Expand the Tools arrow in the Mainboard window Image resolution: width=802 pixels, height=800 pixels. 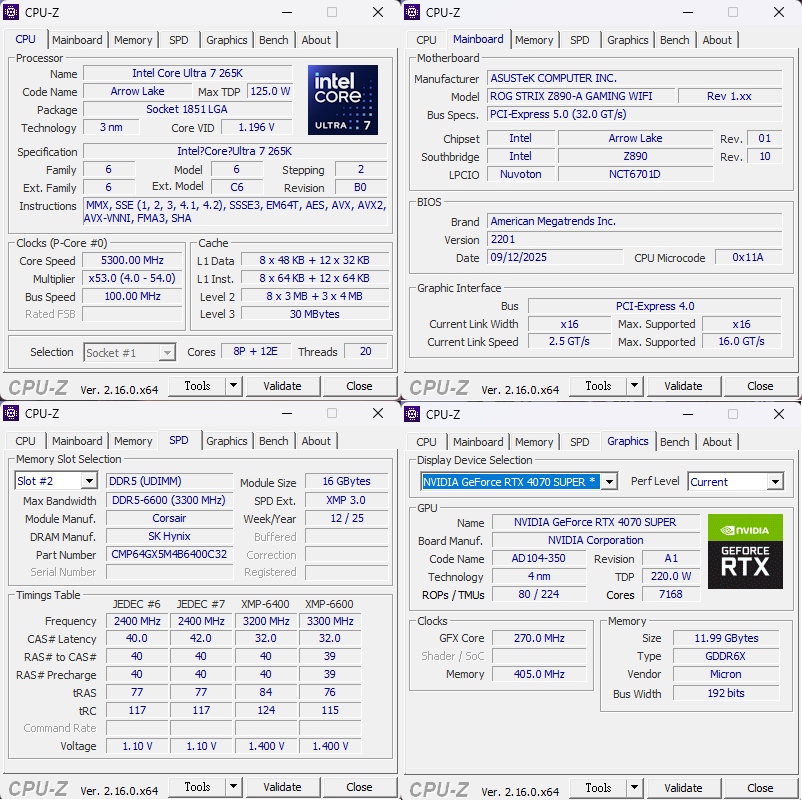634,386
